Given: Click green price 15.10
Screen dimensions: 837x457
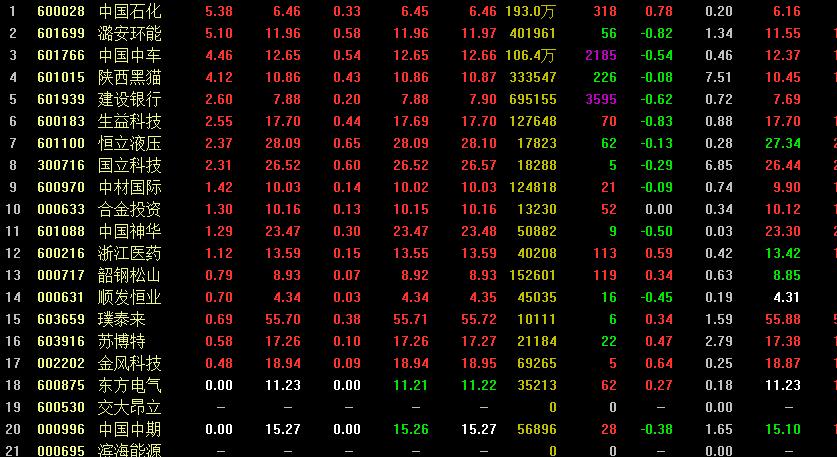Looking at the screenshot, I should coord(783,429).
